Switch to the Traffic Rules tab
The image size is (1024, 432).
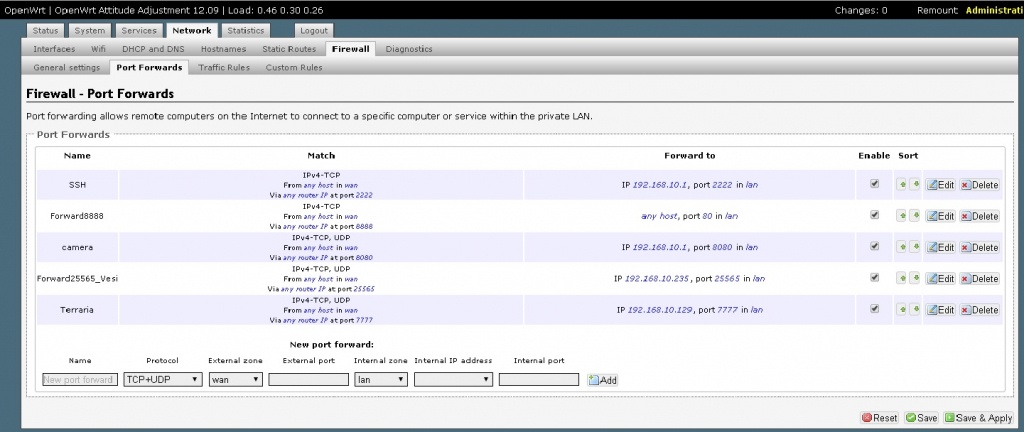pos(223,68)
